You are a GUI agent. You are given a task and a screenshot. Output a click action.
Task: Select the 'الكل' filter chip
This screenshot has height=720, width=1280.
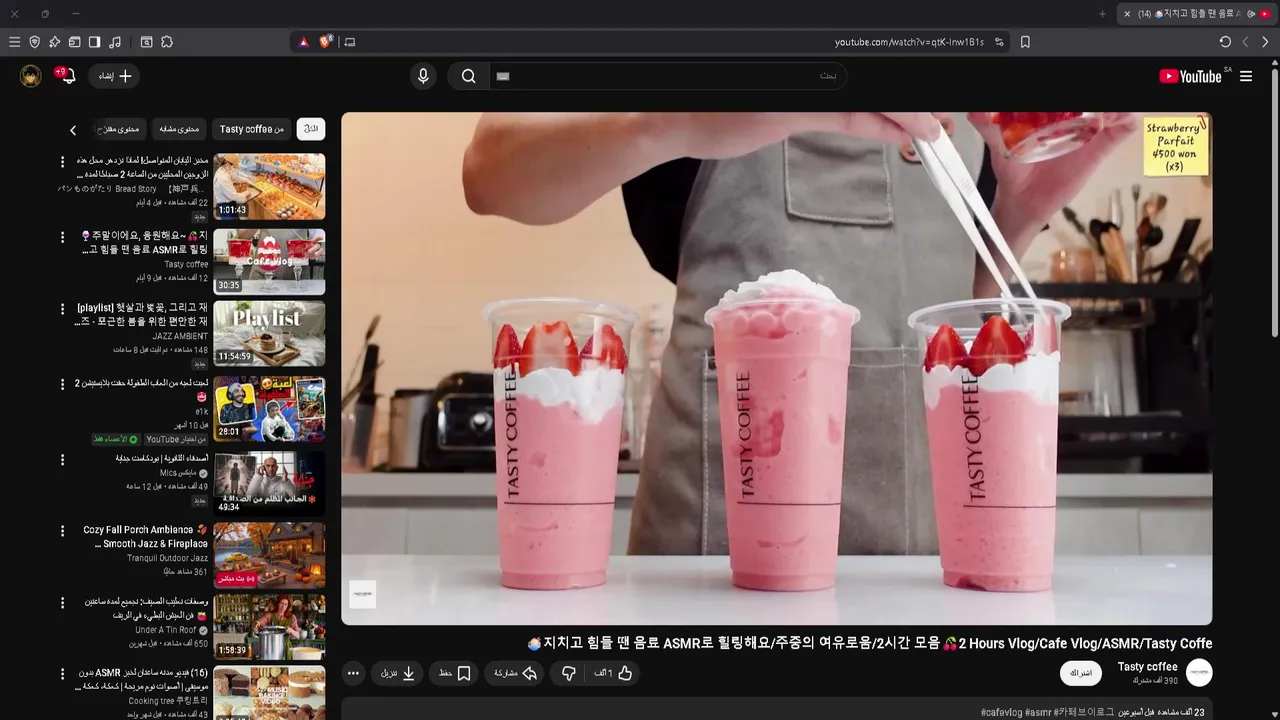(x=311, y=129)
